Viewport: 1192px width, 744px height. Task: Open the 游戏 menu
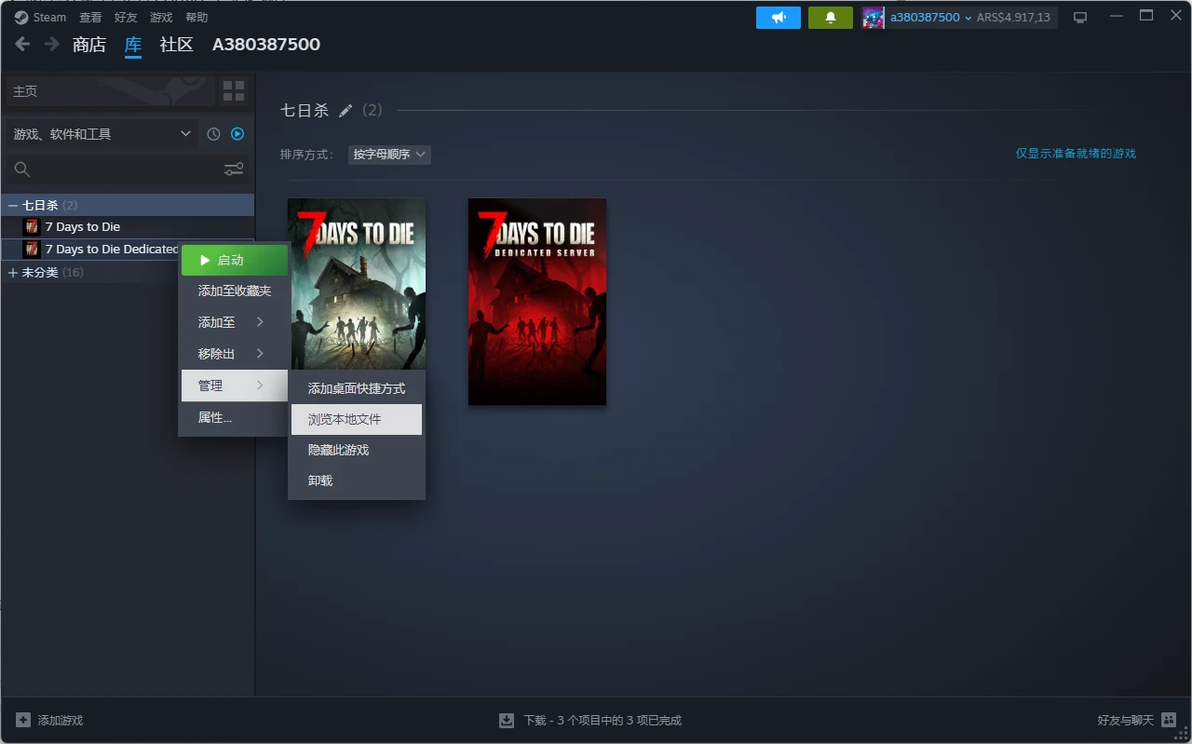(x=161, y=17)
